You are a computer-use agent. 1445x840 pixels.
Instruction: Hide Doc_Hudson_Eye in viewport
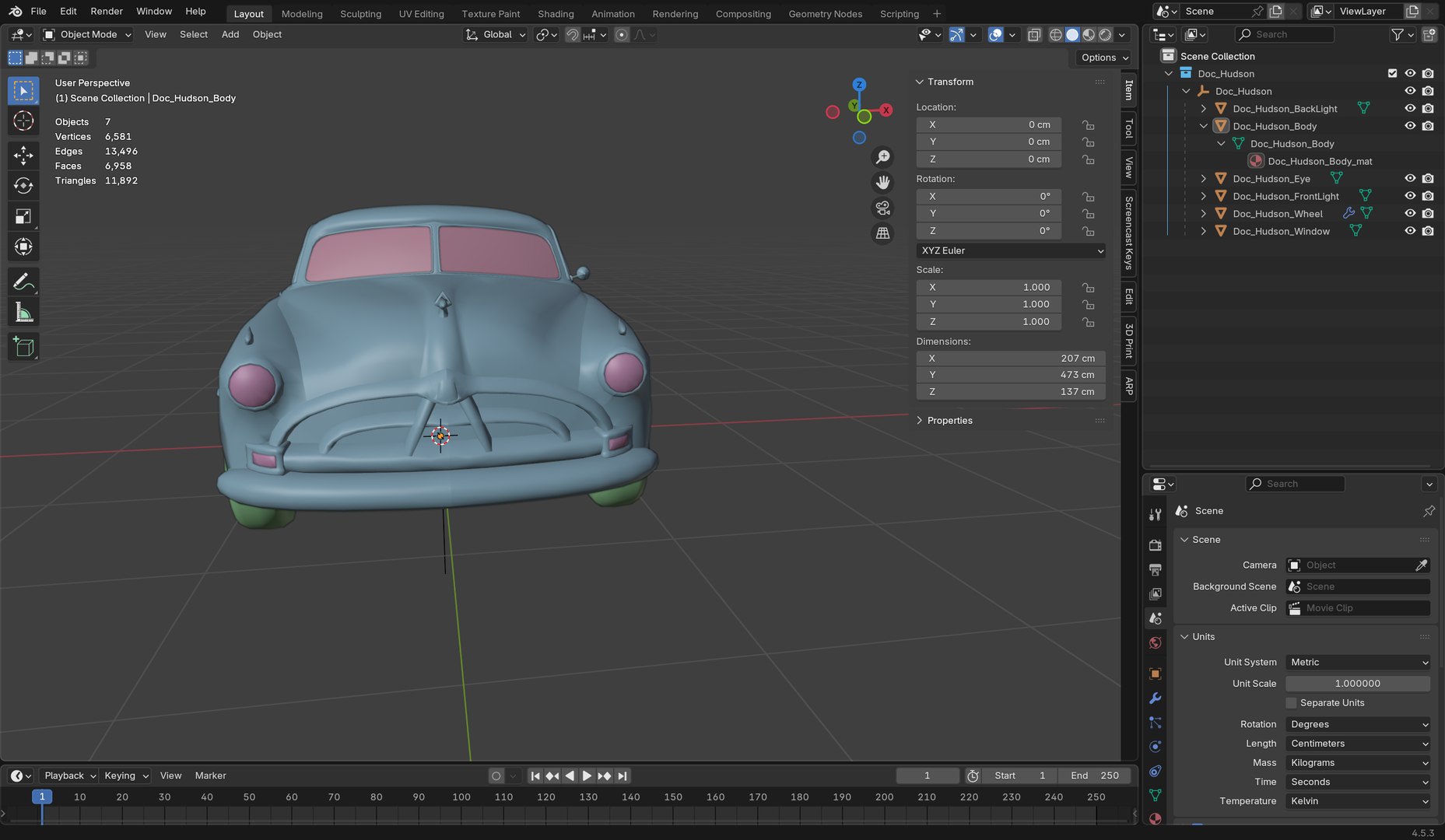(x=1410, y=179)
